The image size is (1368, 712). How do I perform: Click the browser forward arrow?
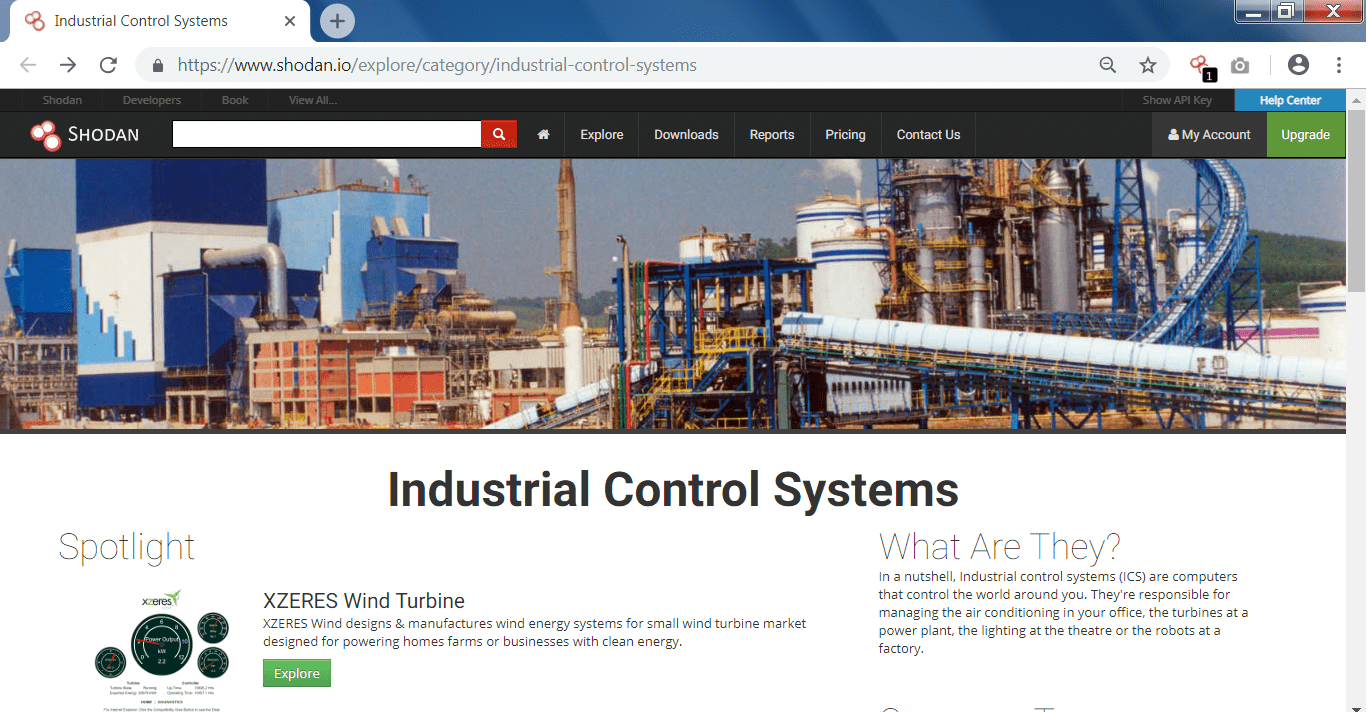pos(68,65)
